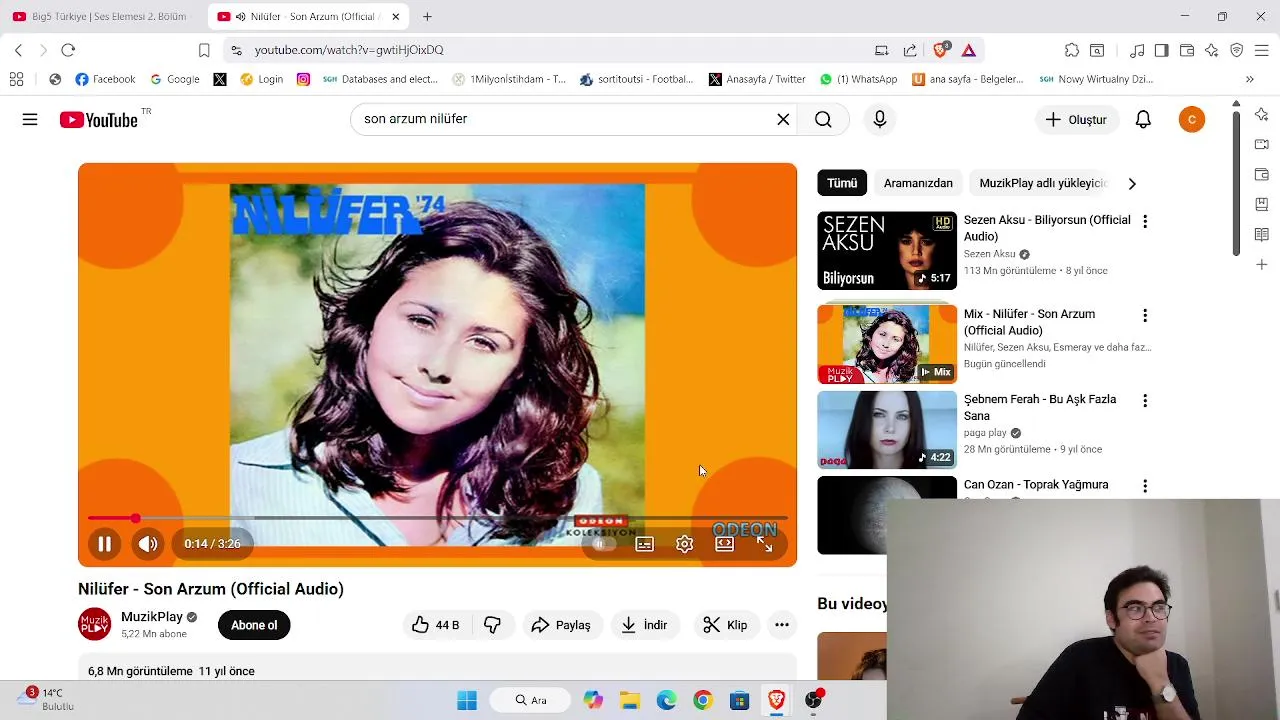
Task: Open the Windows Start menu
Action: point(467,700)
